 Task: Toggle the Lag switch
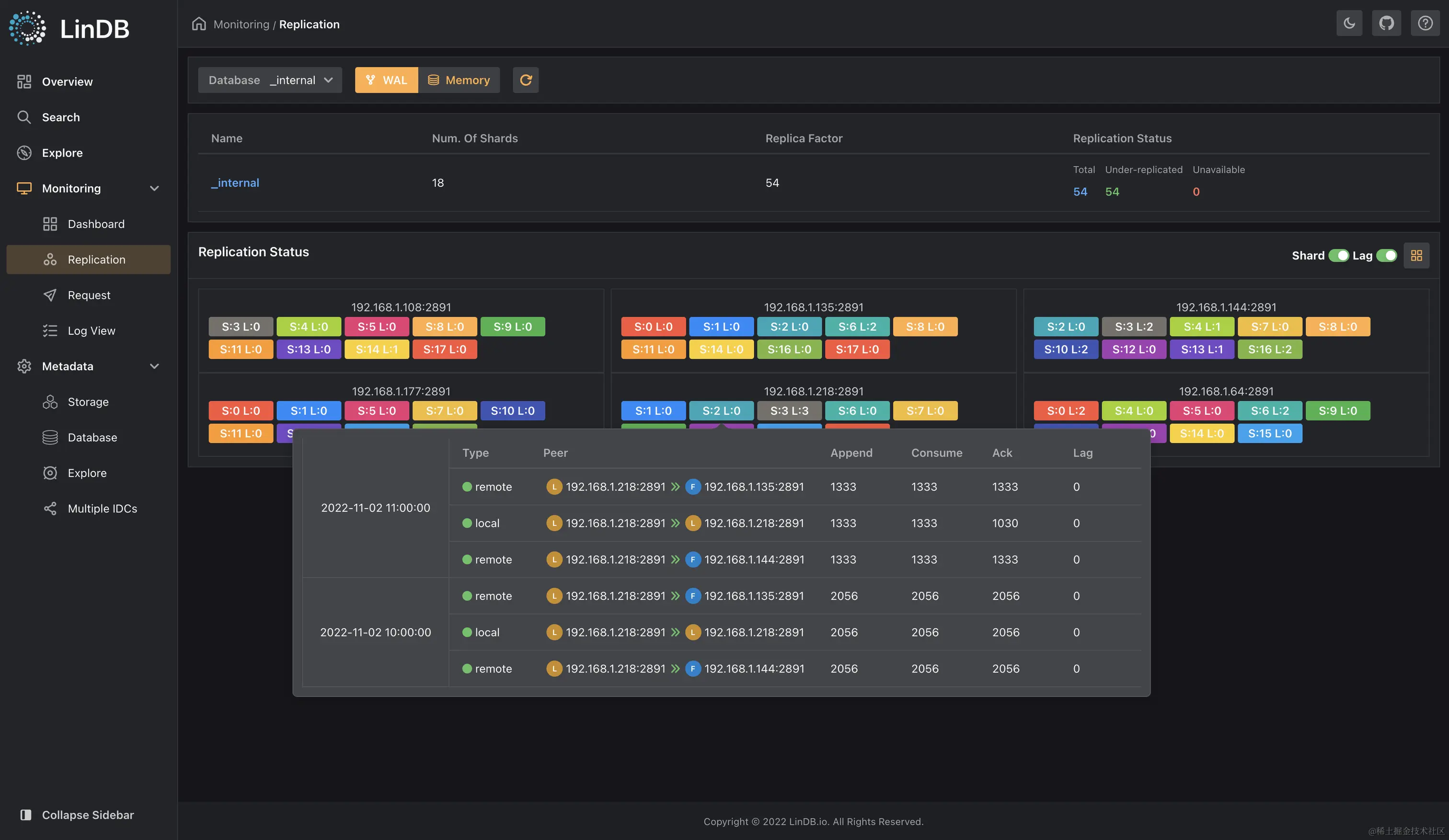tap(1386, 255)
